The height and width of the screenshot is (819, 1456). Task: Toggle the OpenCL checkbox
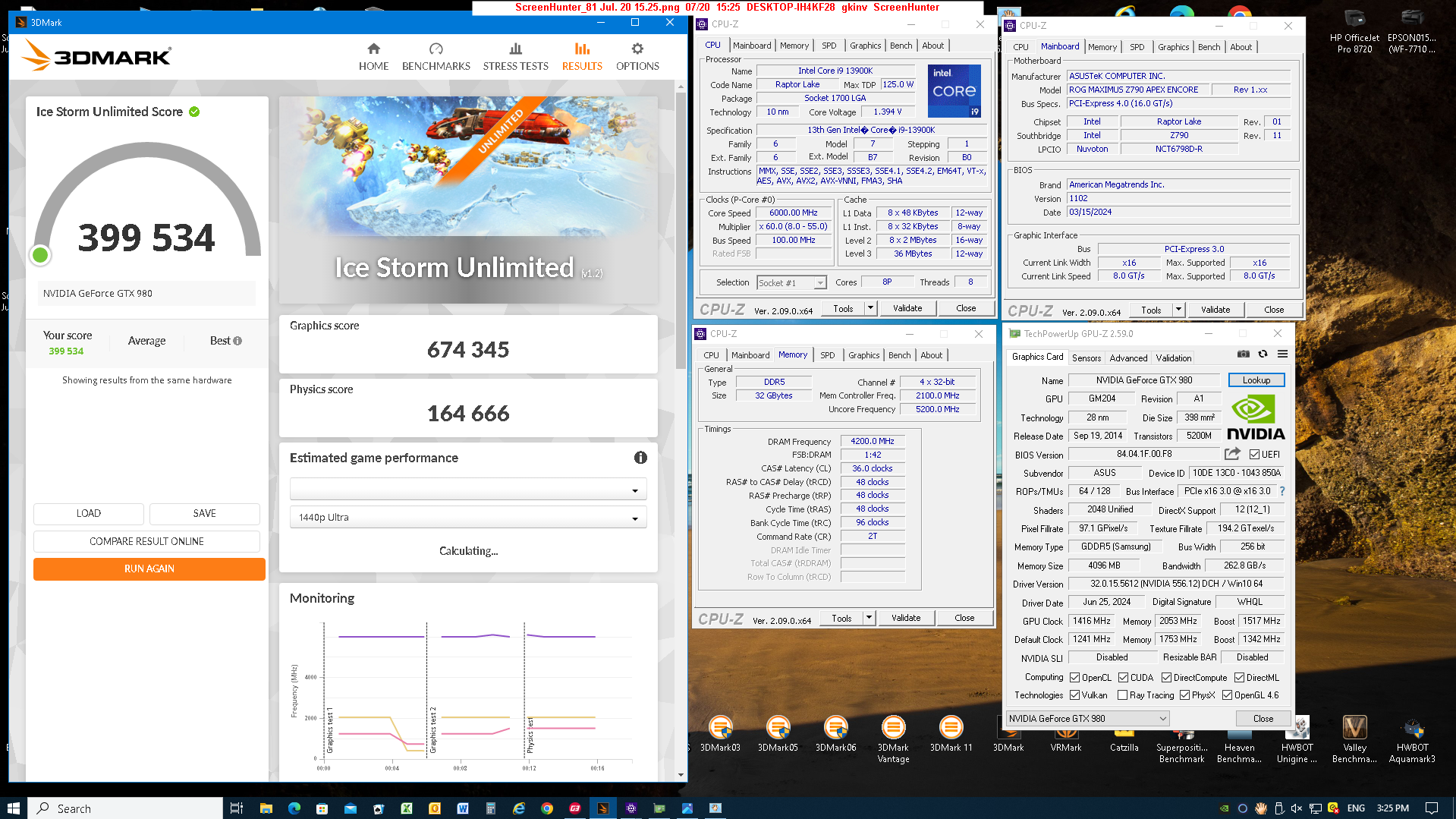[x=1074, y=677]
